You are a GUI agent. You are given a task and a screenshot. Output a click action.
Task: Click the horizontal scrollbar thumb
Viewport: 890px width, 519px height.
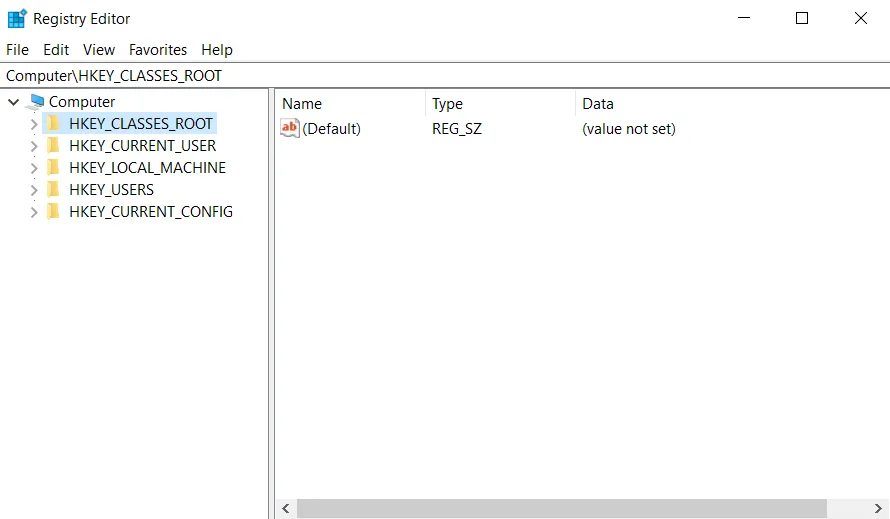[562, 508]
